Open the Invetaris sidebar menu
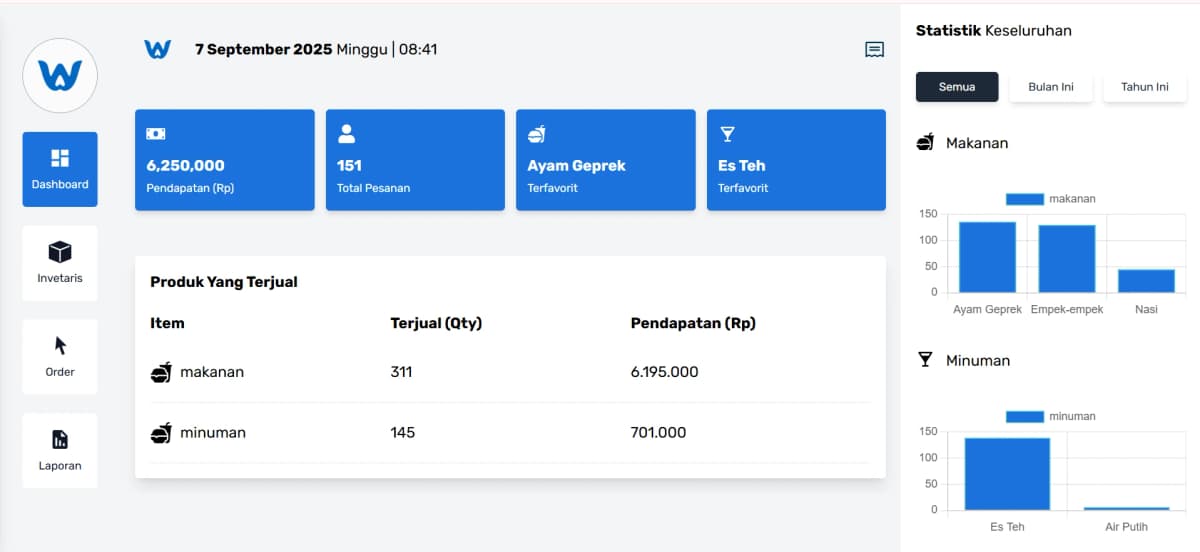Image resolution: width=1200 pixels, height=552 pixels. [x=60, y=263]
